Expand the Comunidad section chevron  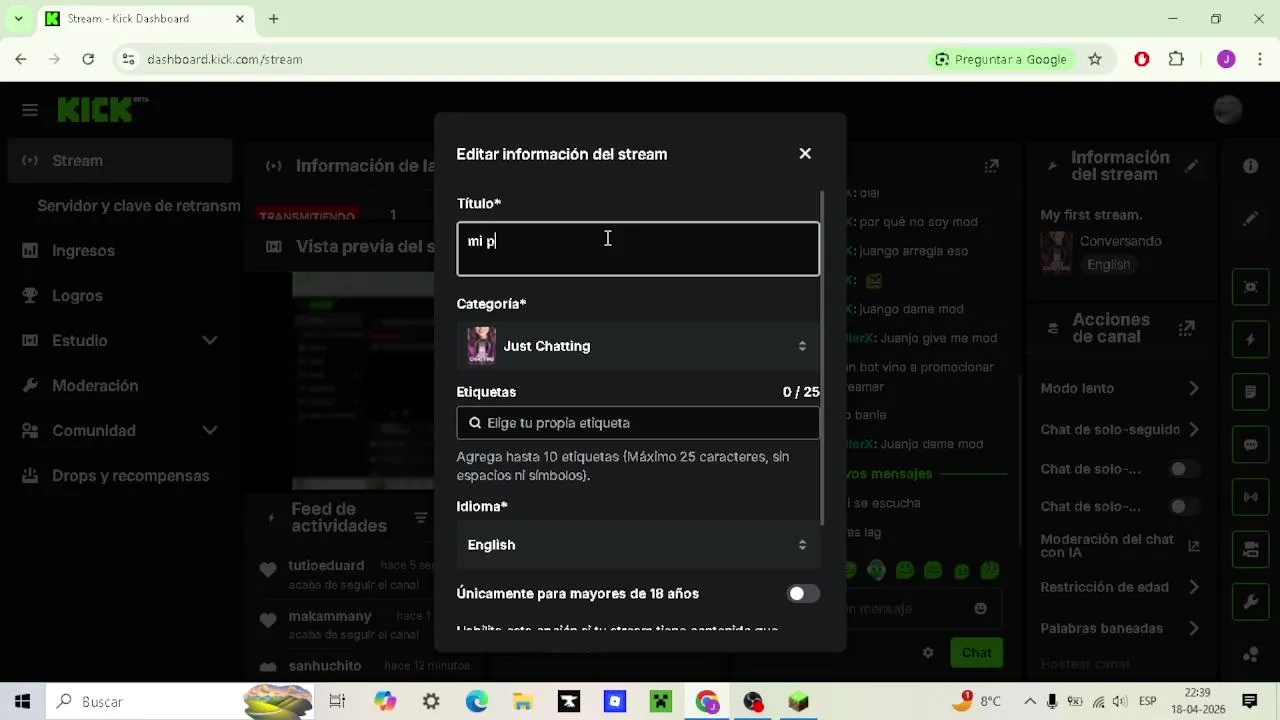pos(209,431)
